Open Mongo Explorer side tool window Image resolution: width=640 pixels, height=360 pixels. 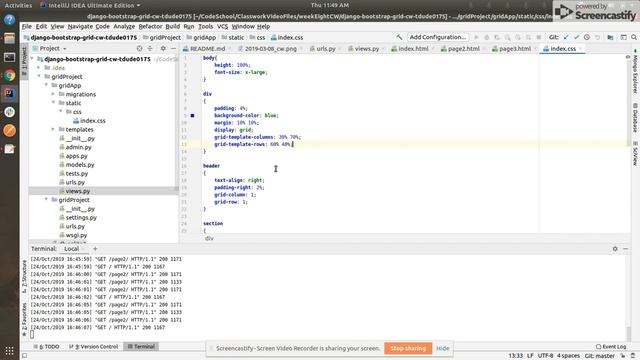click(x=636, y=72)
